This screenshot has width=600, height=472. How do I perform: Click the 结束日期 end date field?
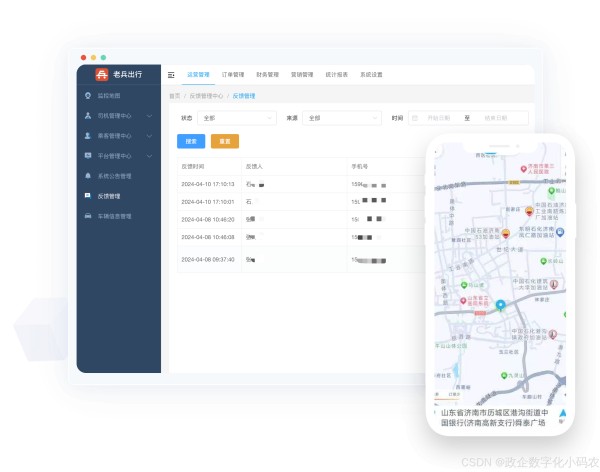pyautogui.click(x=496, y=118)
